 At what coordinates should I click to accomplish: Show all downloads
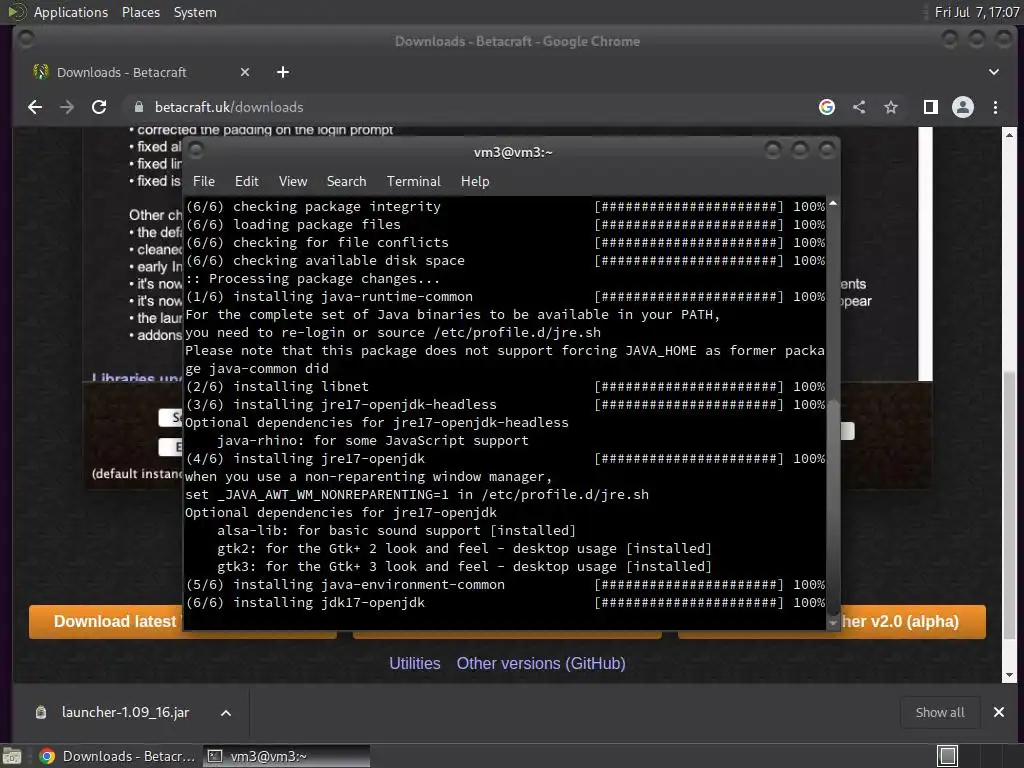[940, 712]
